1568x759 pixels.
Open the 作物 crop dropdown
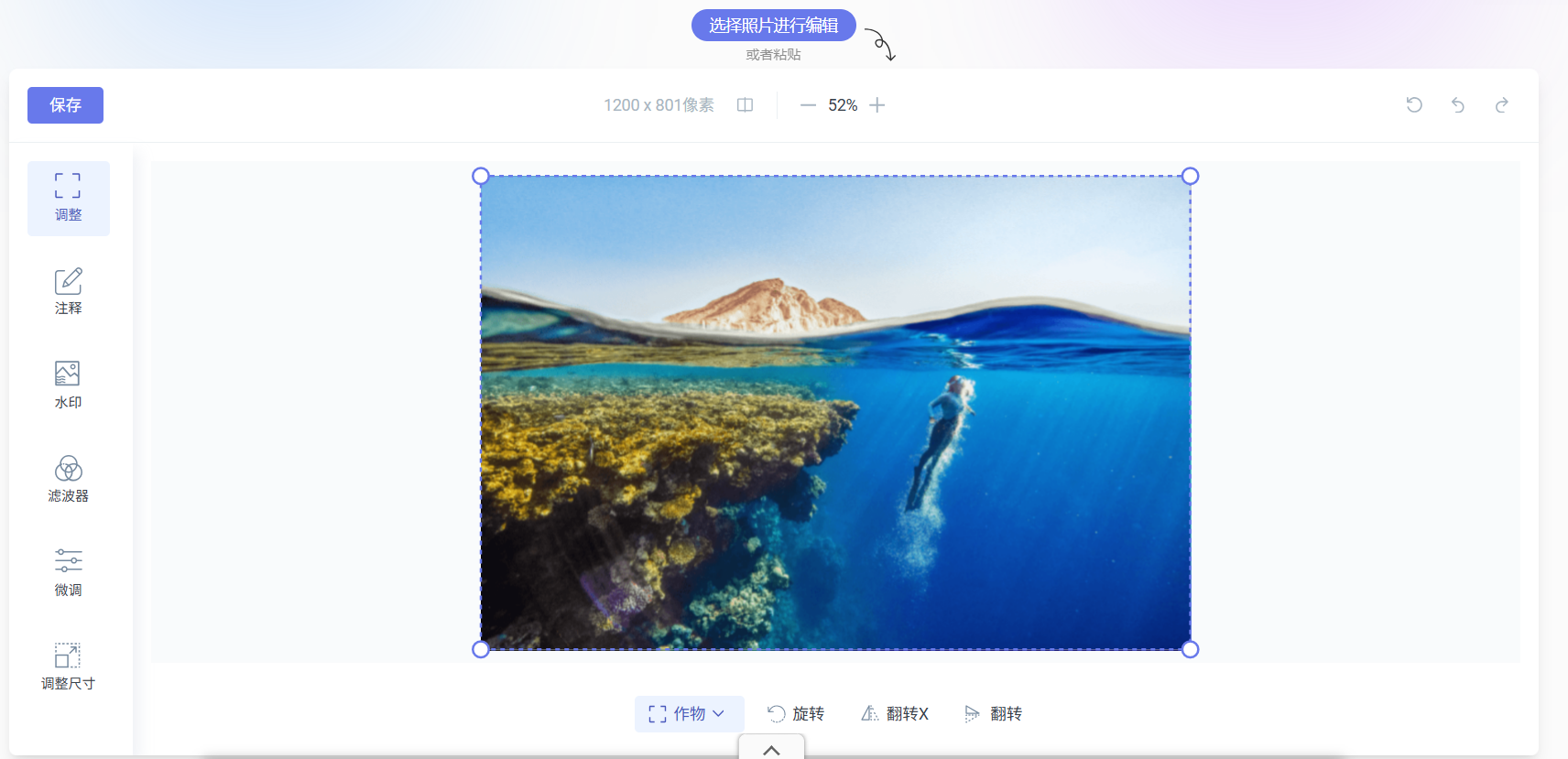coord(689,713)
